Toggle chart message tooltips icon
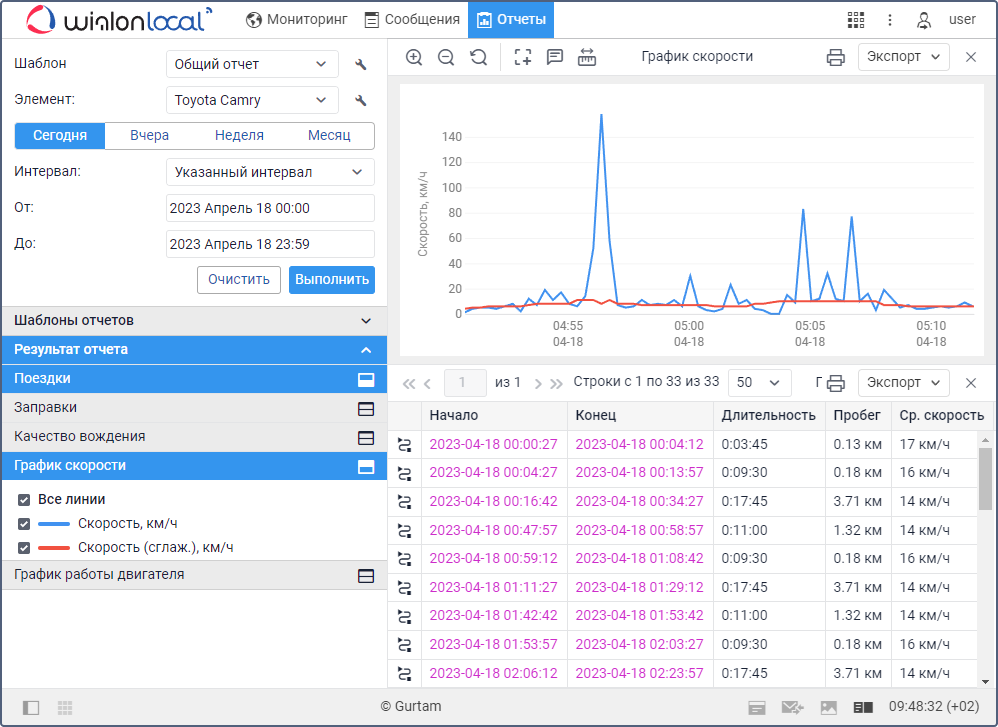This screenshot has height=727, width=998. [x=555, y=57]
